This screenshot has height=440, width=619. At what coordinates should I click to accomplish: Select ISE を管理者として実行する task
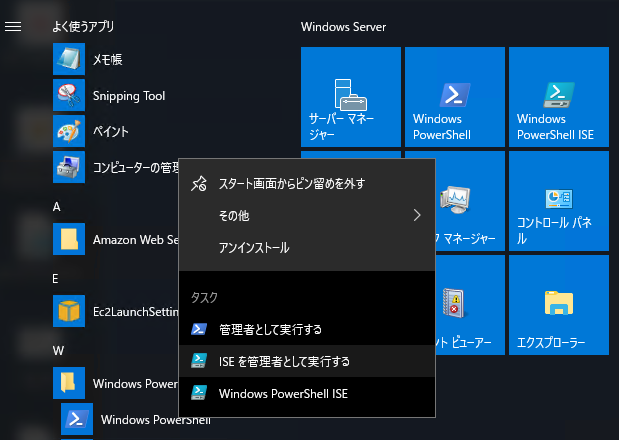(x=307, y=361)
